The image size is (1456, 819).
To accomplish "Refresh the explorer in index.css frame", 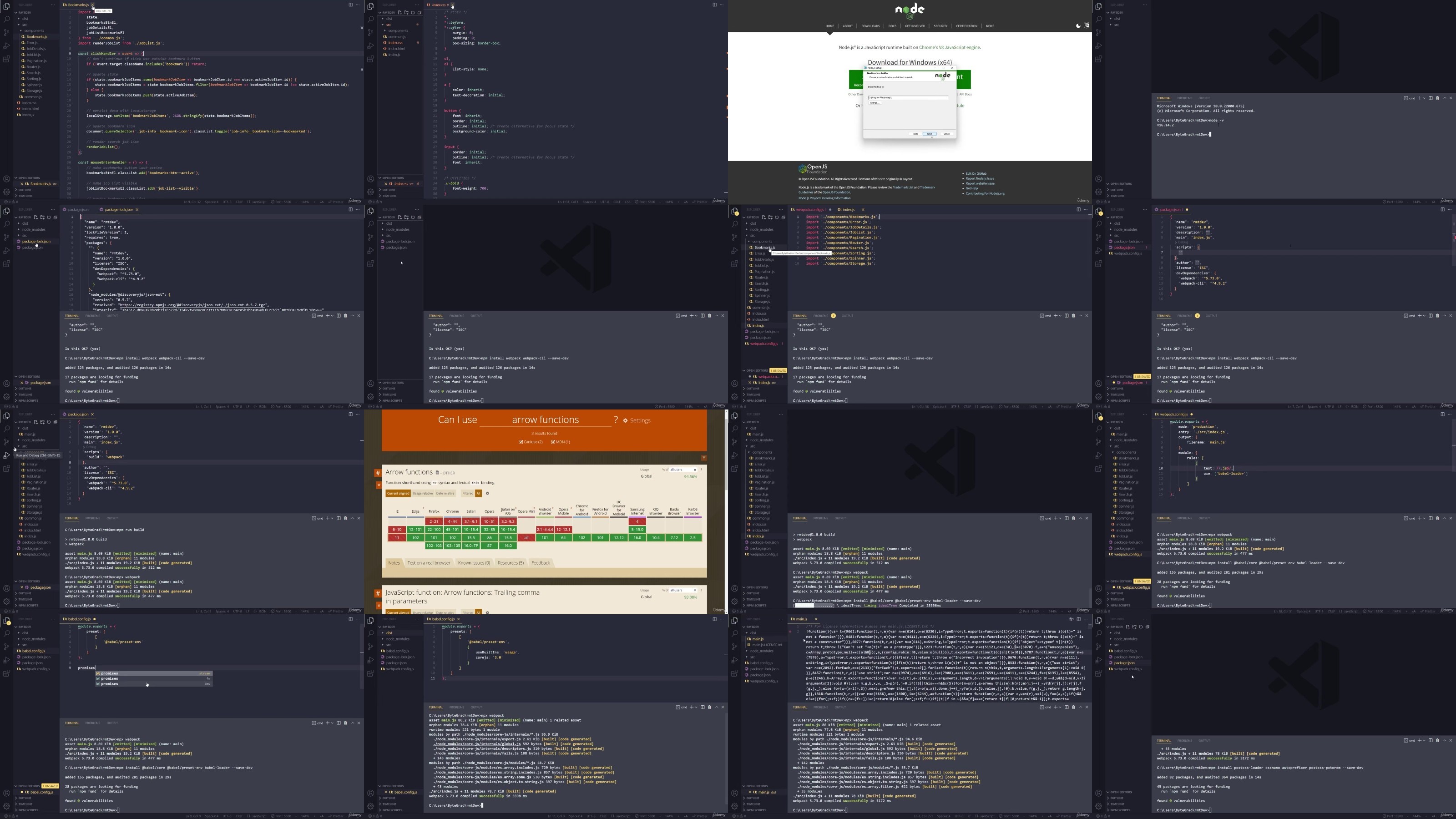I will (413, 12).
